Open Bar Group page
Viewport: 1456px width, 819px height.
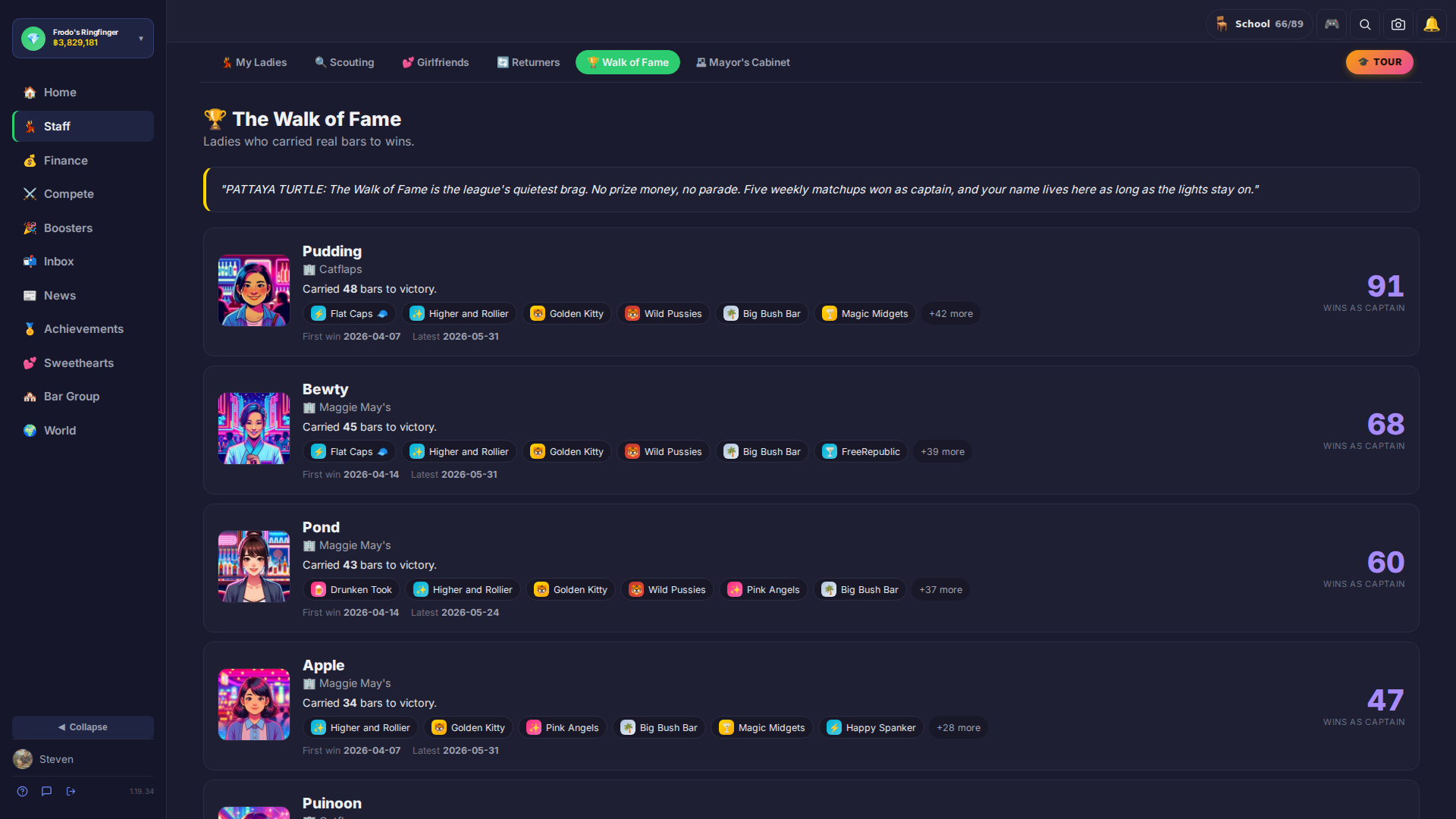(83, 397)
